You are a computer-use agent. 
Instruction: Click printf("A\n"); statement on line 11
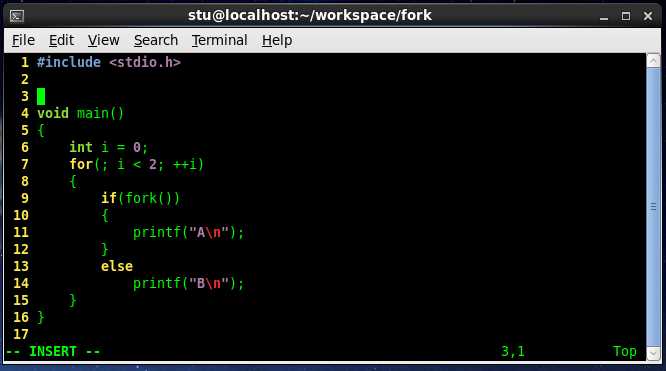click(x=189, y=232)
